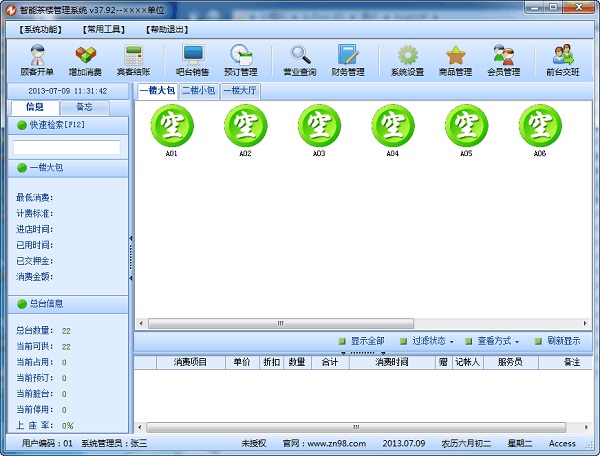Click right arrow of table area scrollbar

(585, 324)
